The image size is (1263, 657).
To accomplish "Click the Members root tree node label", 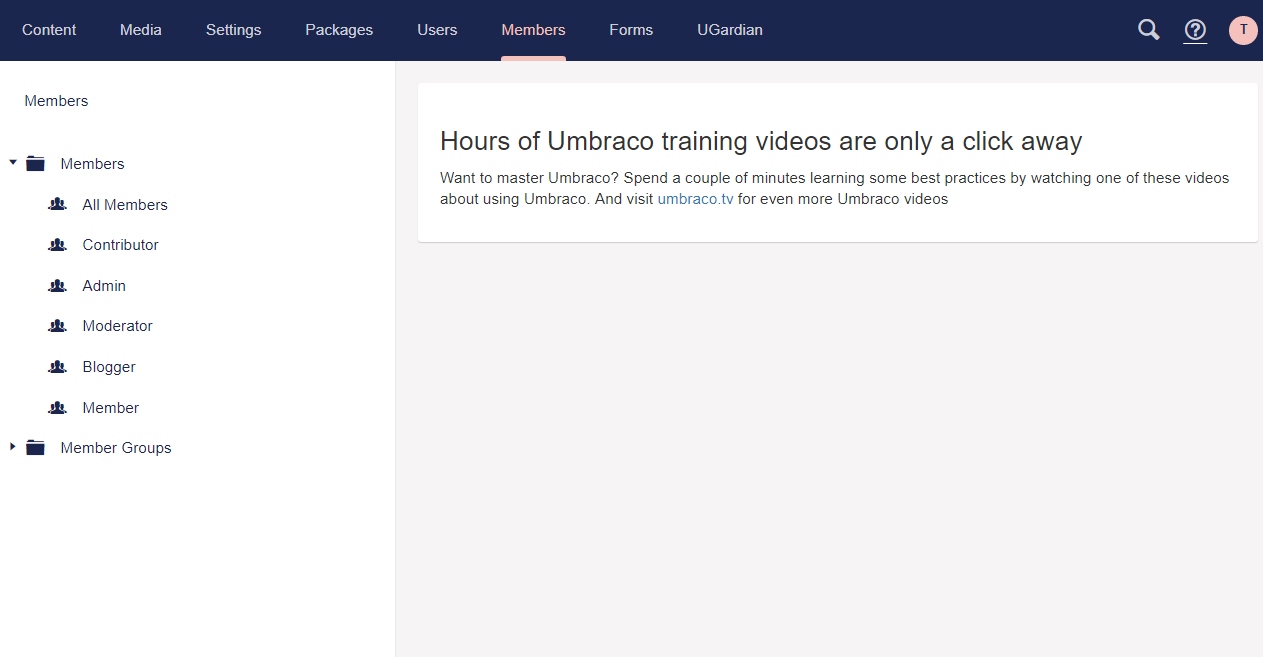I will (93, 164).
